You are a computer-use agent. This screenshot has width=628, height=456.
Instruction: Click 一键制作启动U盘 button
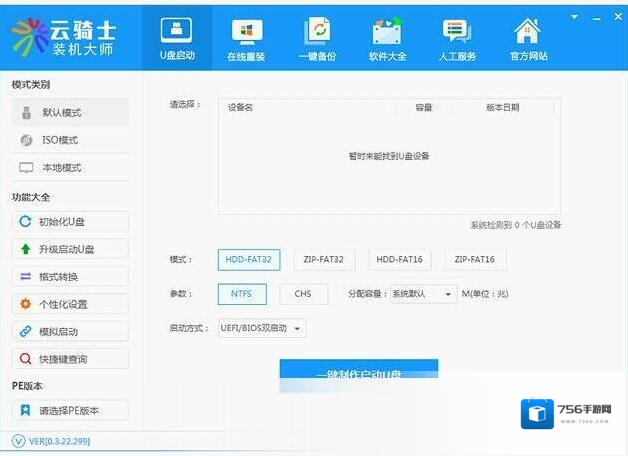coord(358,370)
